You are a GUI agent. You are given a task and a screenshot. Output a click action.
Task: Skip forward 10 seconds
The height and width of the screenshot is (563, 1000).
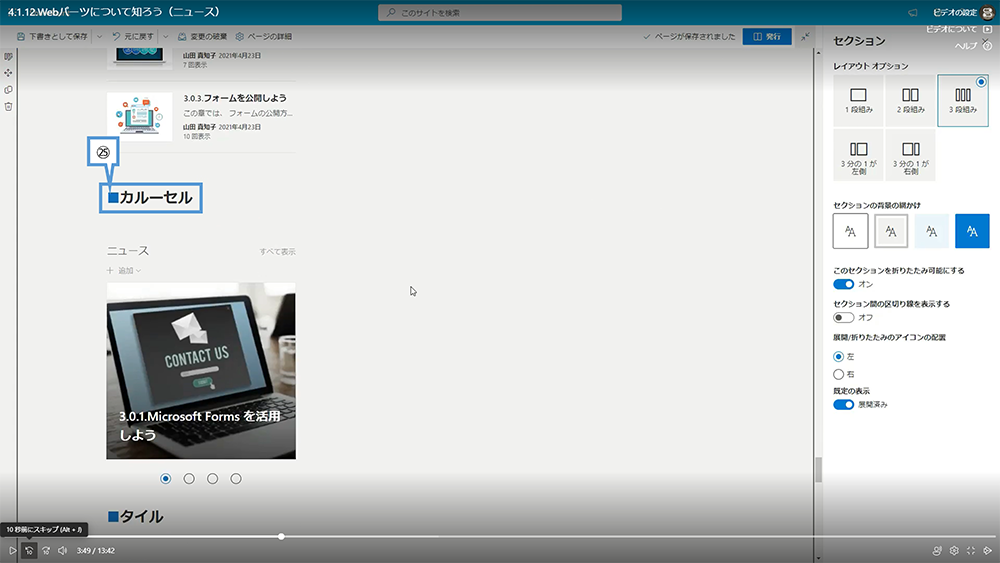pos(46,550)
